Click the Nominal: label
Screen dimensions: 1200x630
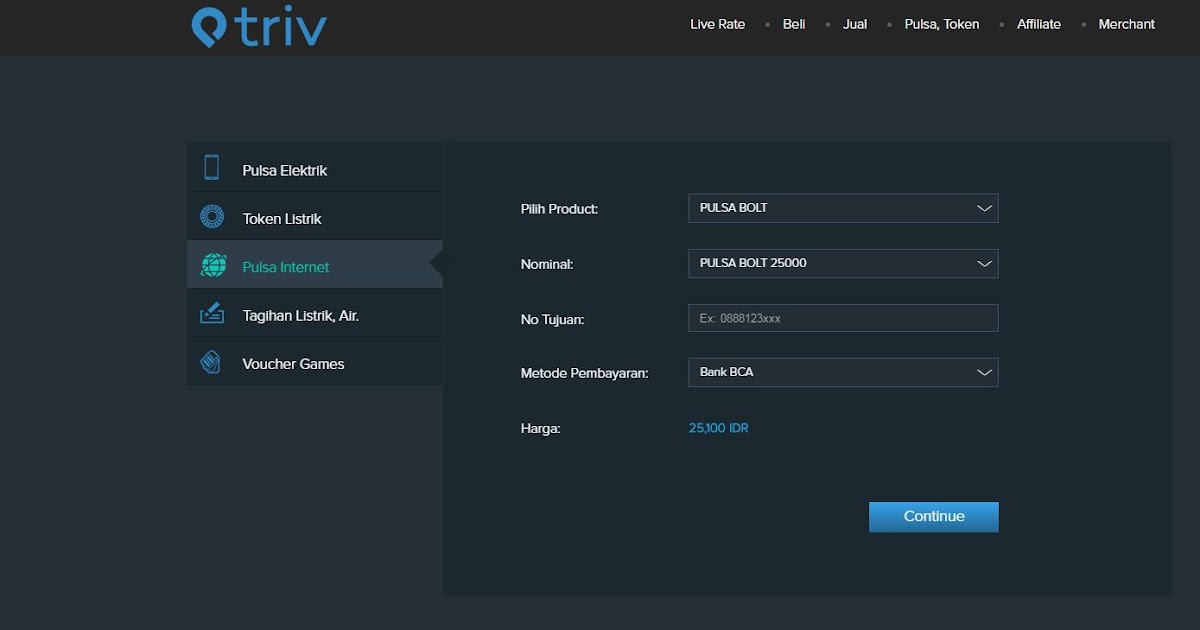(x=547, y=264)
